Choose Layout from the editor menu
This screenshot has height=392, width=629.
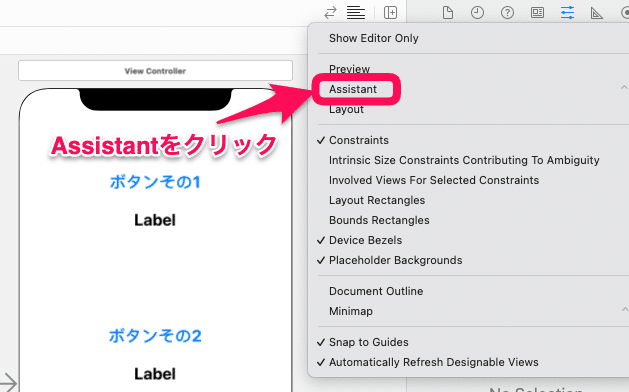[x=346, y=109]
